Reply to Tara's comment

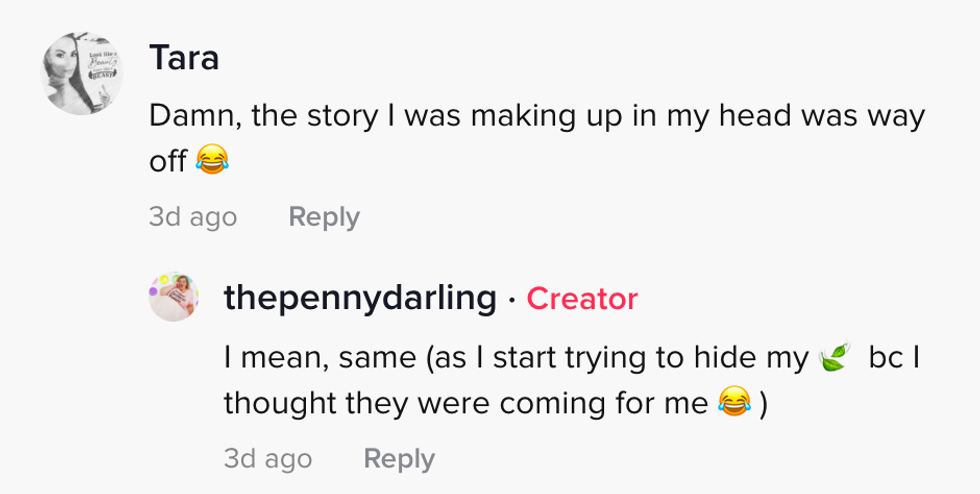pos(323,217)
